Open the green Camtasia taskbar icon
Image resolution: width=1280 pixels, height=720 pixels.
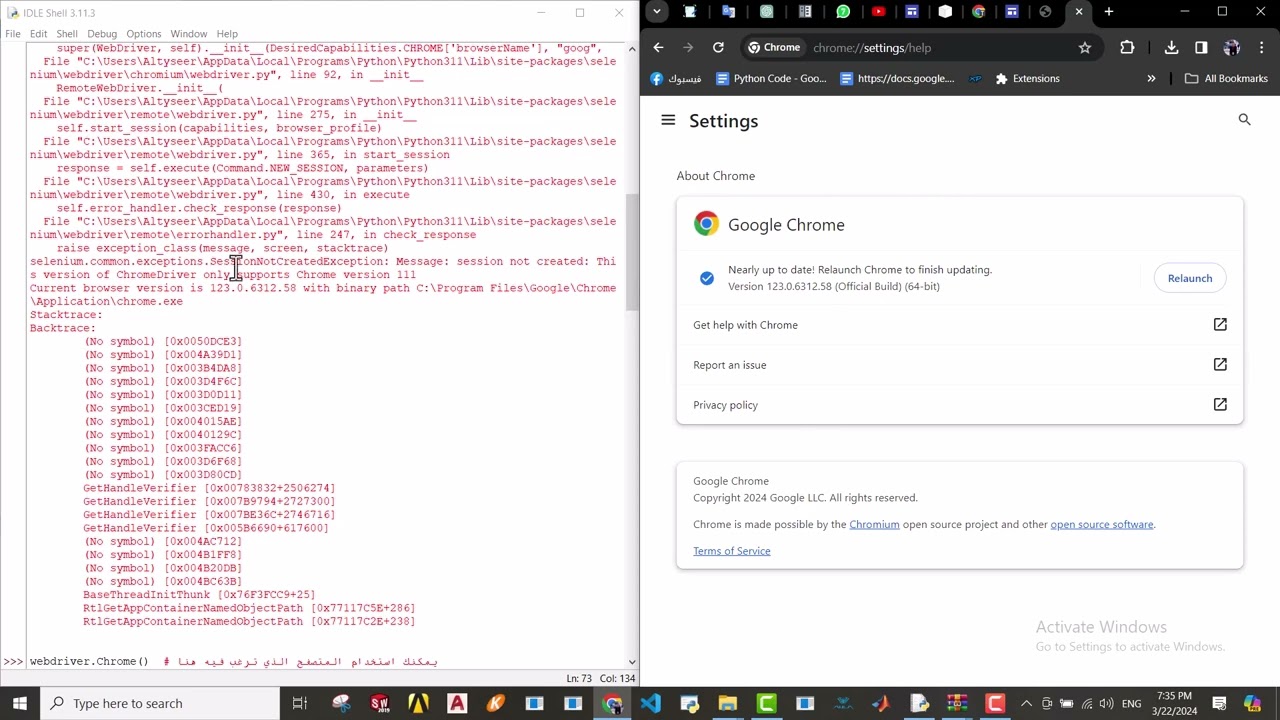coord(766,703)
